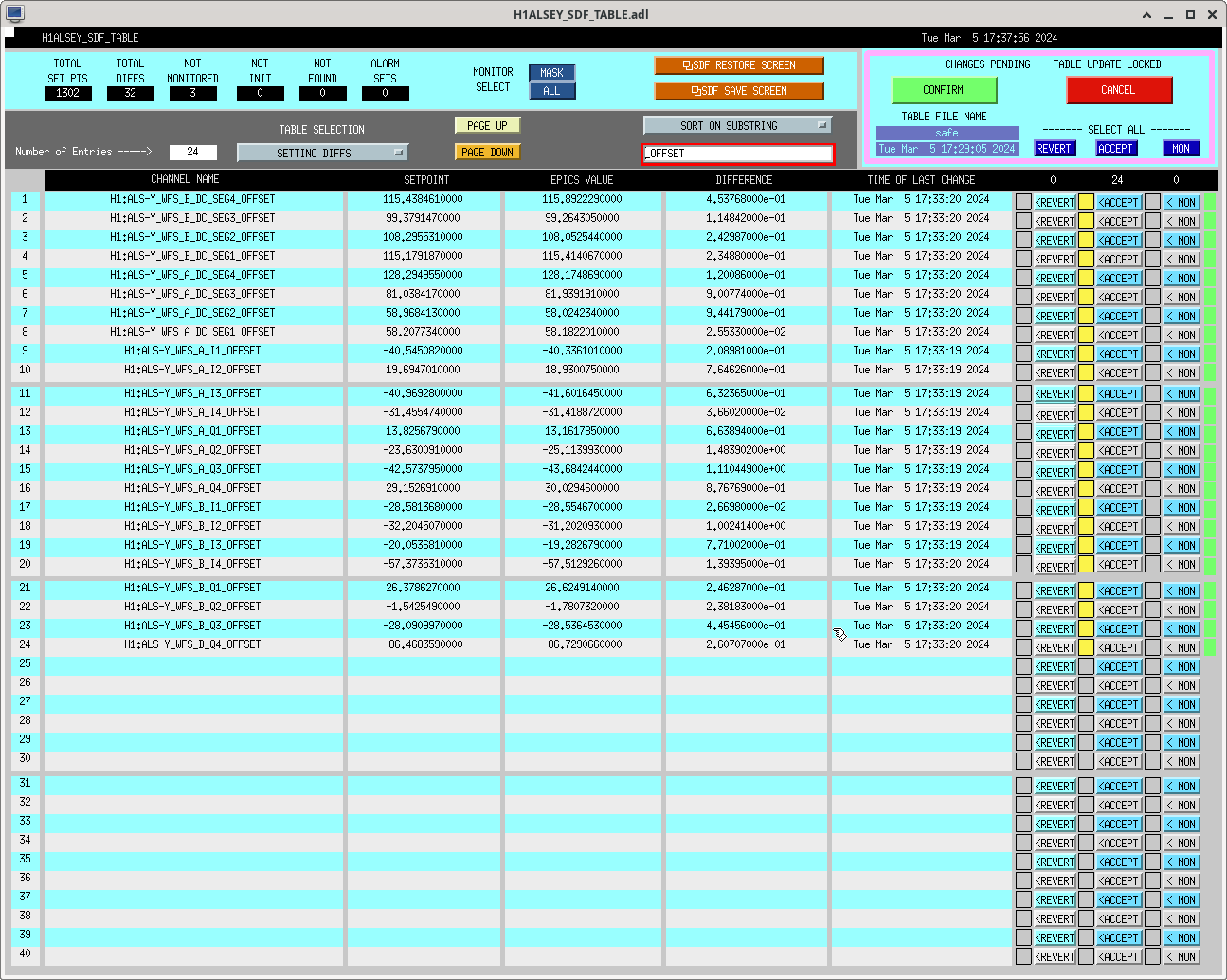Expand the SETTING DIFFS table selection dropdown
This screenshot has width=1227, height=980.
(x=322, y=153)
